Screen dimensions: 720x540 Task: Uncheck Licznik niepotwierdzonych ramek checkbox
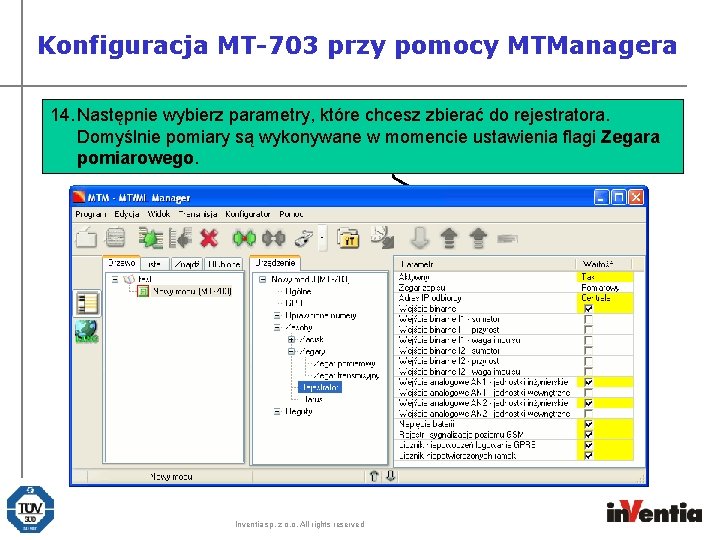coord(588,456)
